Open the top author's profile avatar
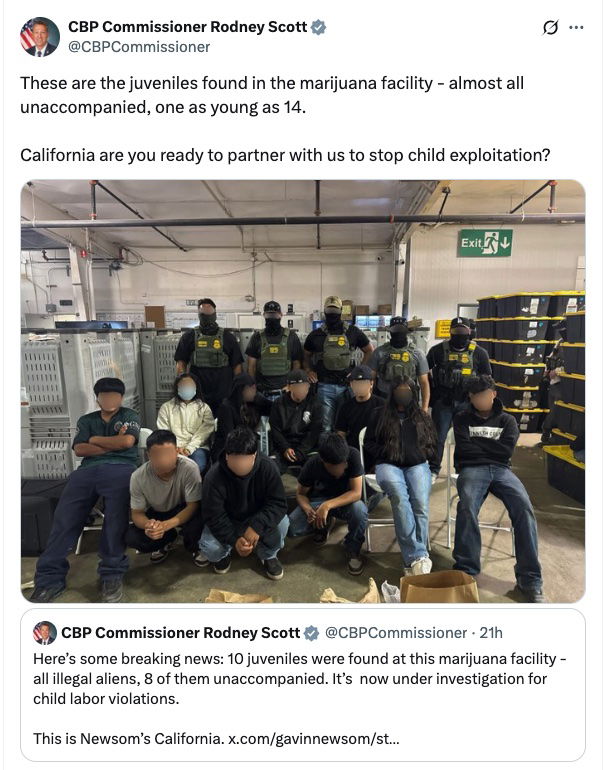 (x=40, y=37)
